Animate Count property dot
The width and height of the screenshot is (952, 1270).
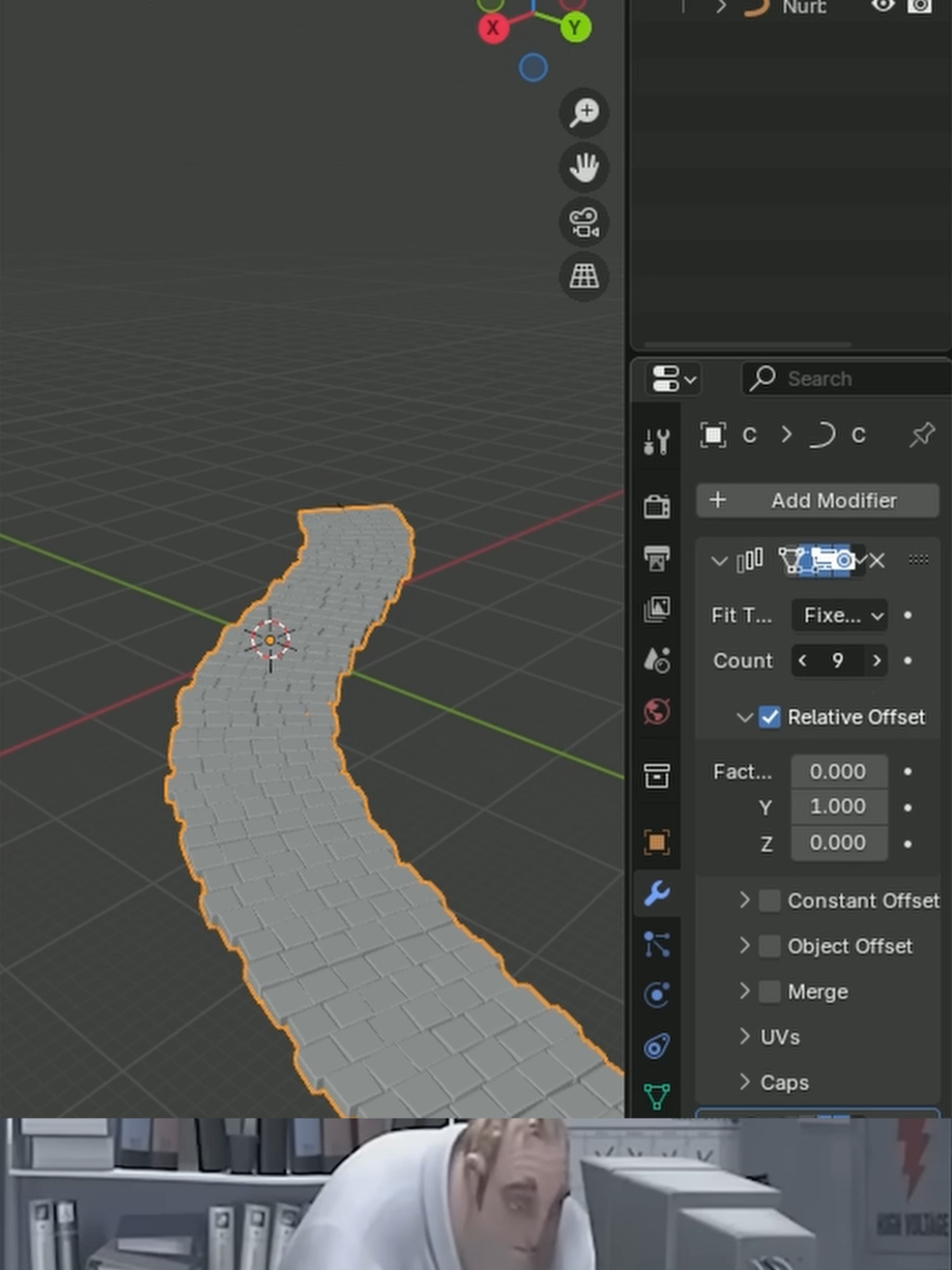[908, 661]
